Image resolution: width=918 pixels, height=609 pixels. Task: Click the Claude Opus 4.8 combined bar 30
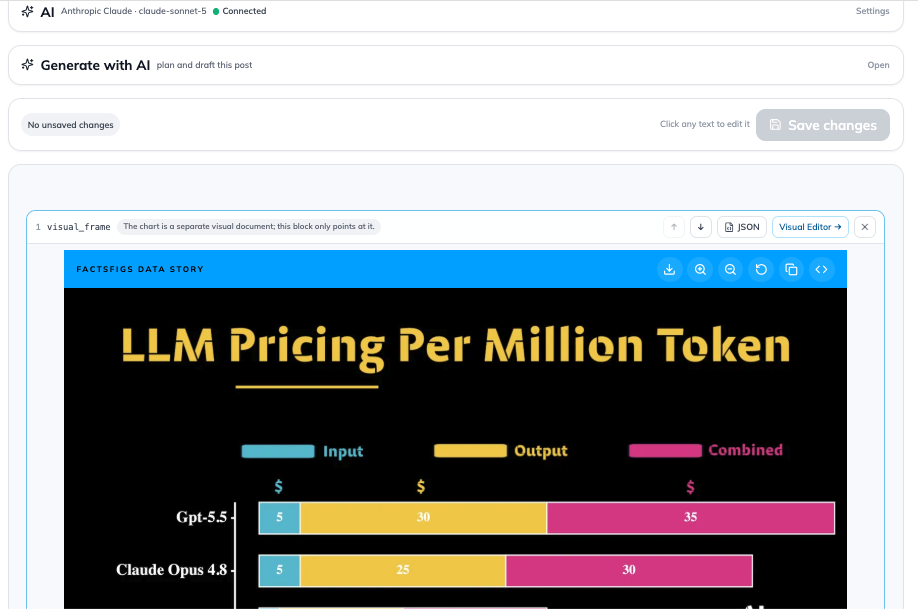pyautogui.click(x=629, y=570)
